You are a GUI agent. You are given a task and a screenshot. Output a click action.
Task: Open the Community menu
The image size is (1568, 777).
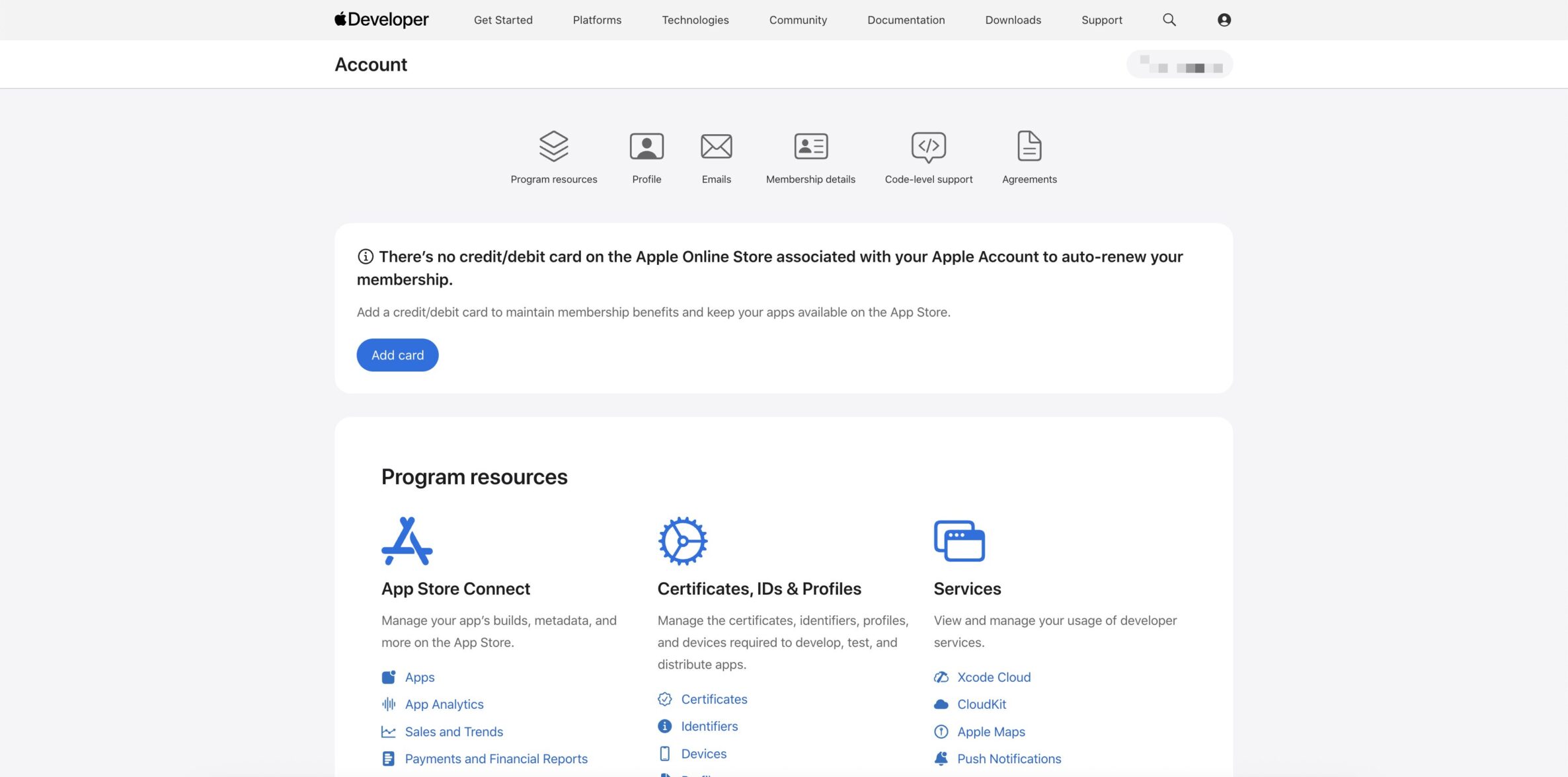pyautogui.click(x=798, y=20)
